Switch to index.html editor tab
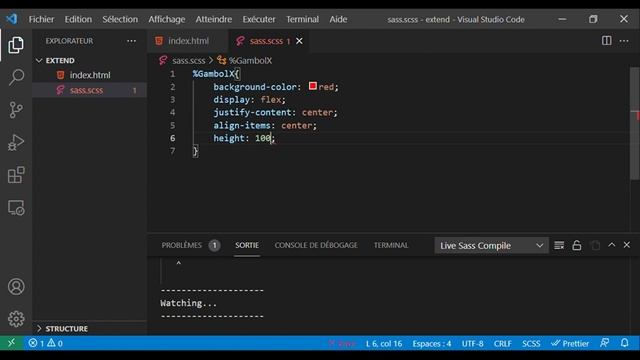This screenshot has width=640, height=360. point(188,41)
